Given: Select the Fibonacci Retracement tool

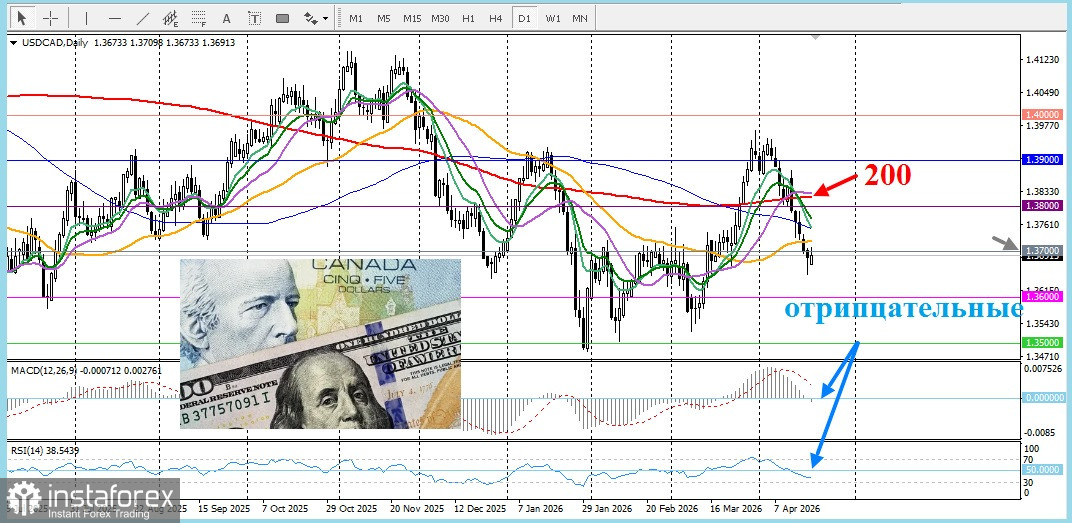Looking at the screenshot, I should [199, 18].
